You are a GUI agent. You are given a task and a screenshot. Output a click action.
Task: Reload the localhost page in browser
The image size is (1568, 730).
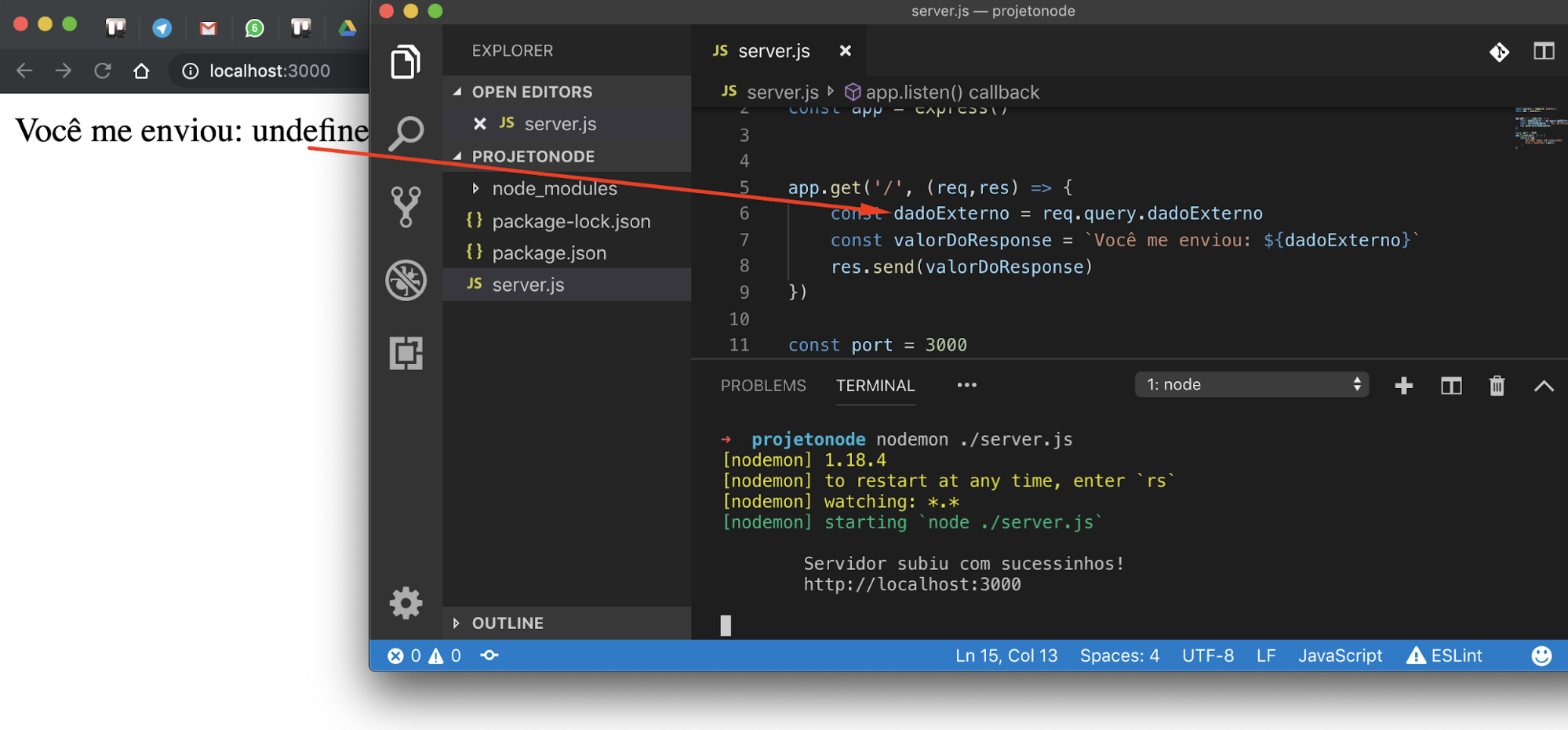pyautogui.click(x=103, y=71)
